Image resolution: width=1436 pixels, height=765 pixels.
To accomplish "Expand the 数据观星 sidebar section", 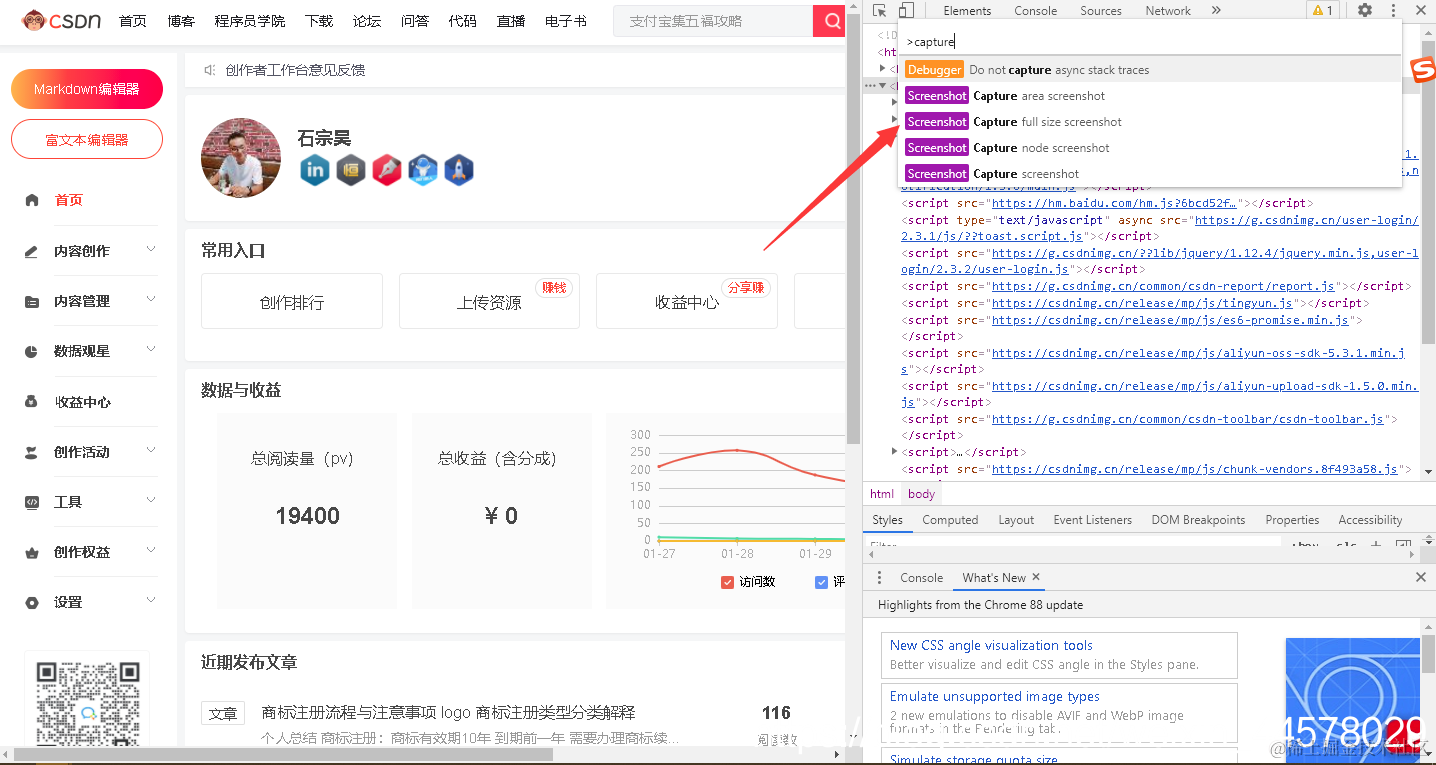I will (151, 349).
